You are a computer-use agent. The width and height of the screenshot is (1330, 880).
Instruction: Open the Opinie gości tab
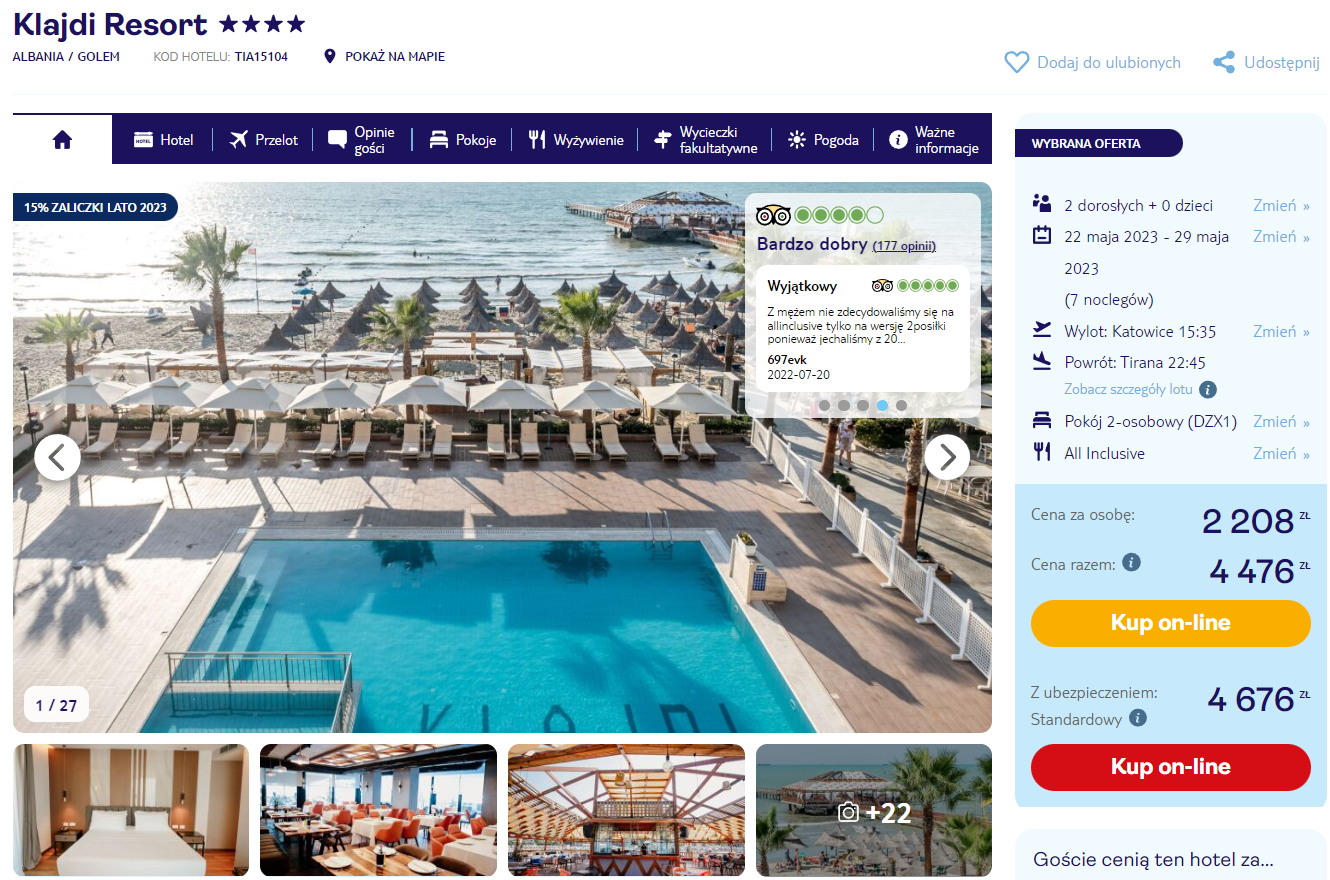pos(362,140)
